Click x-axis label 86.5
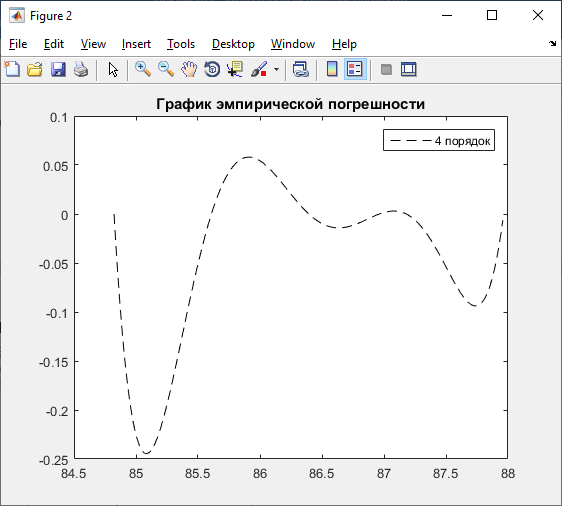This screenshot has width=562, height=506. click(322, 474)
